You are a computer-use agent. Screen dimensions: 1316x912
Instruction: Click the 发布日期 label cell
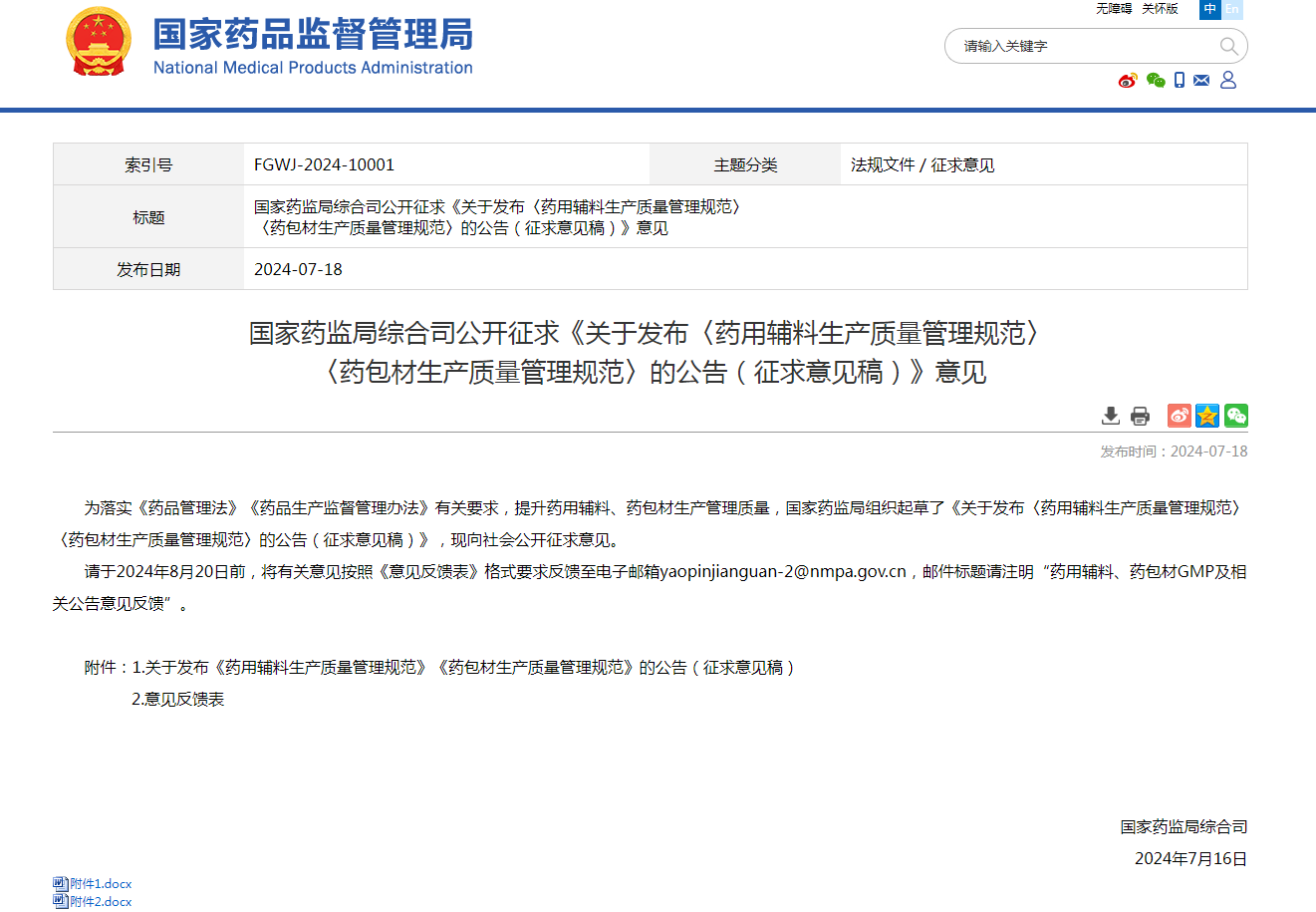[148, 269]
